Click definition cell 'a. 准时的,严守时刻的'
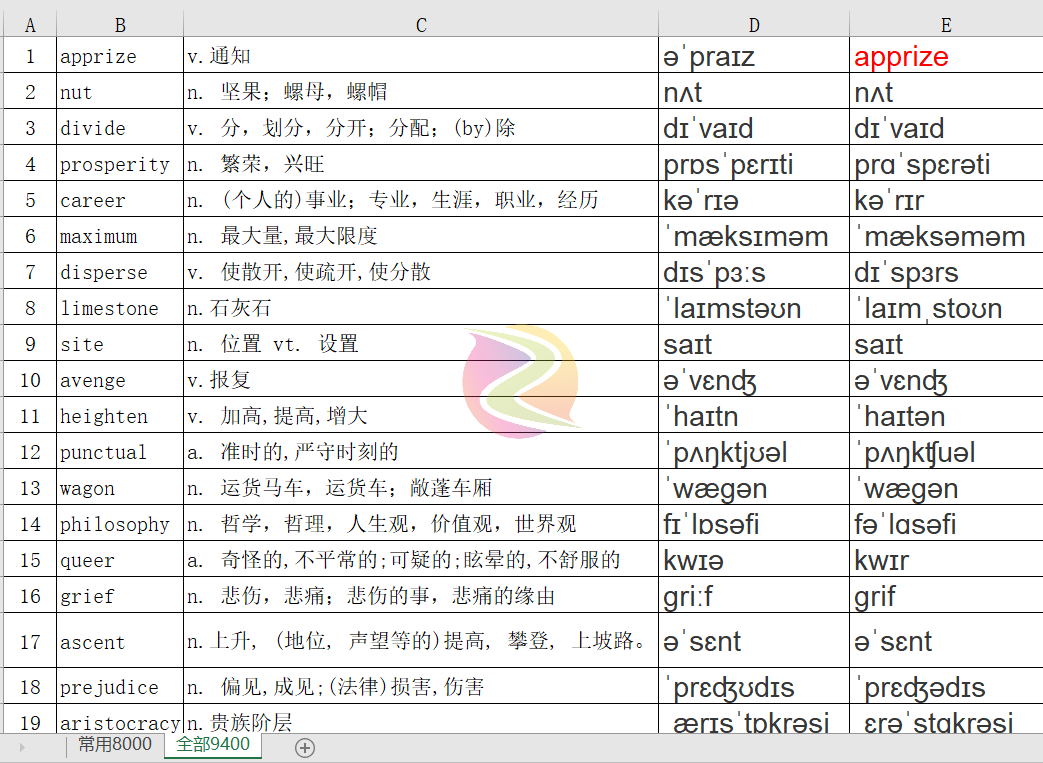The height and width of the screenshot is (763, 1043). click(421, 451)
